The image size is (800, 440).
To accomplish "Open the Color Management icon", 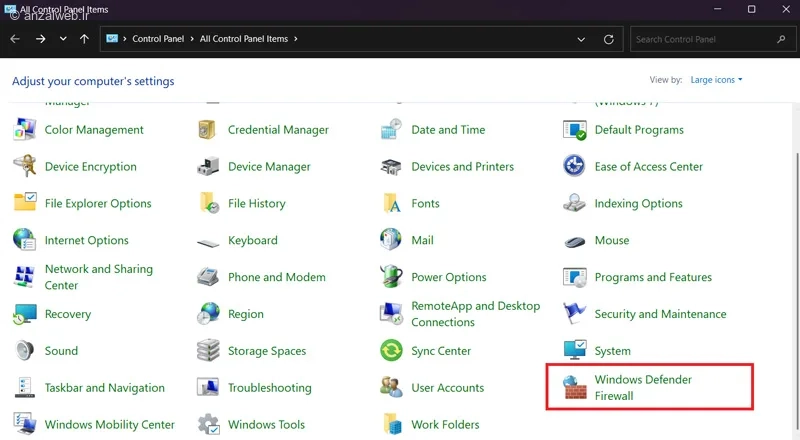I will coord(24,130).
